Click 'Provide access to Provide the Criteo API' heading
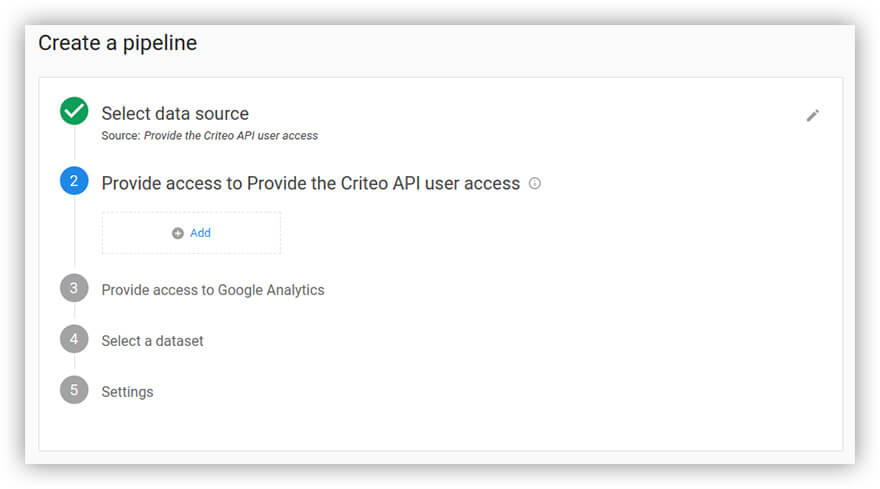Viewport: 880px width, 489px height. 310,183
